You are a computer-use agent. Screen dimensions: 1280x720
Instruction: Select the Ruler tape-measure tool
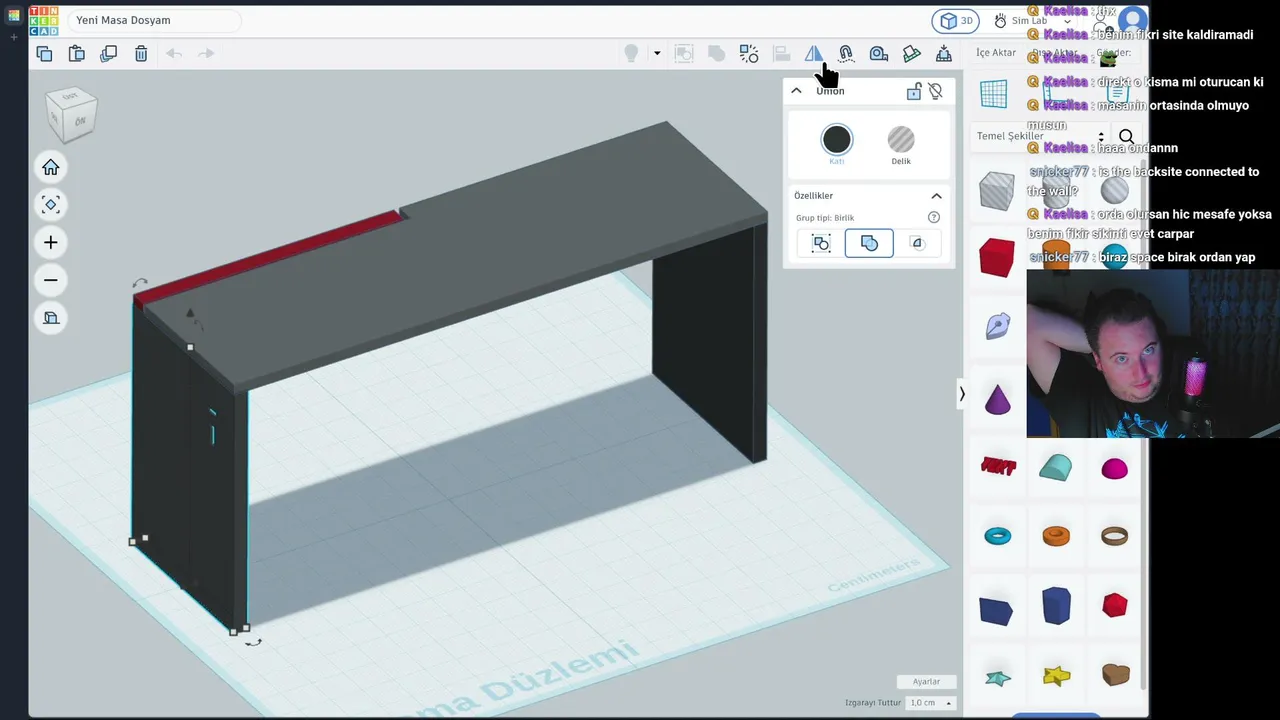(x=879, y=54)
